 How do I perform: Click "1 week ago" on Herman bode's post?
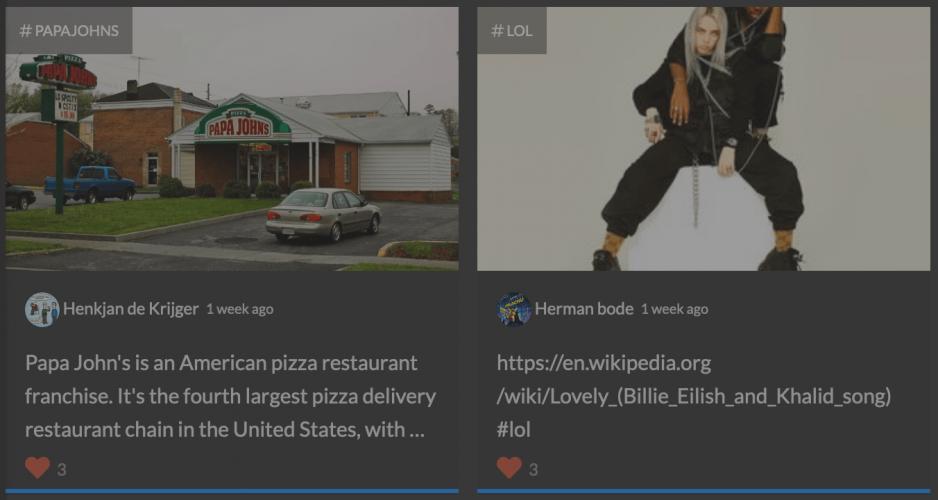click(675, 309)
